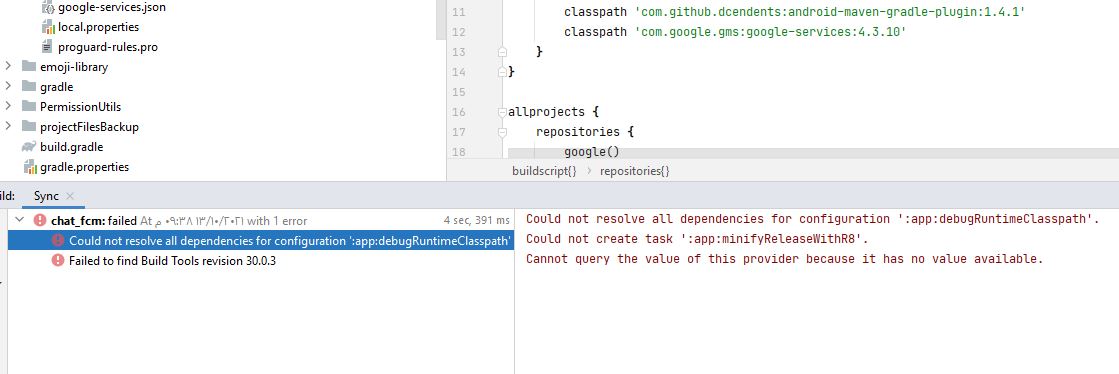1119x374 pixels.
Task: Click gradle.properties file icon
Action: pyautogui.click(x=30, y=167)
